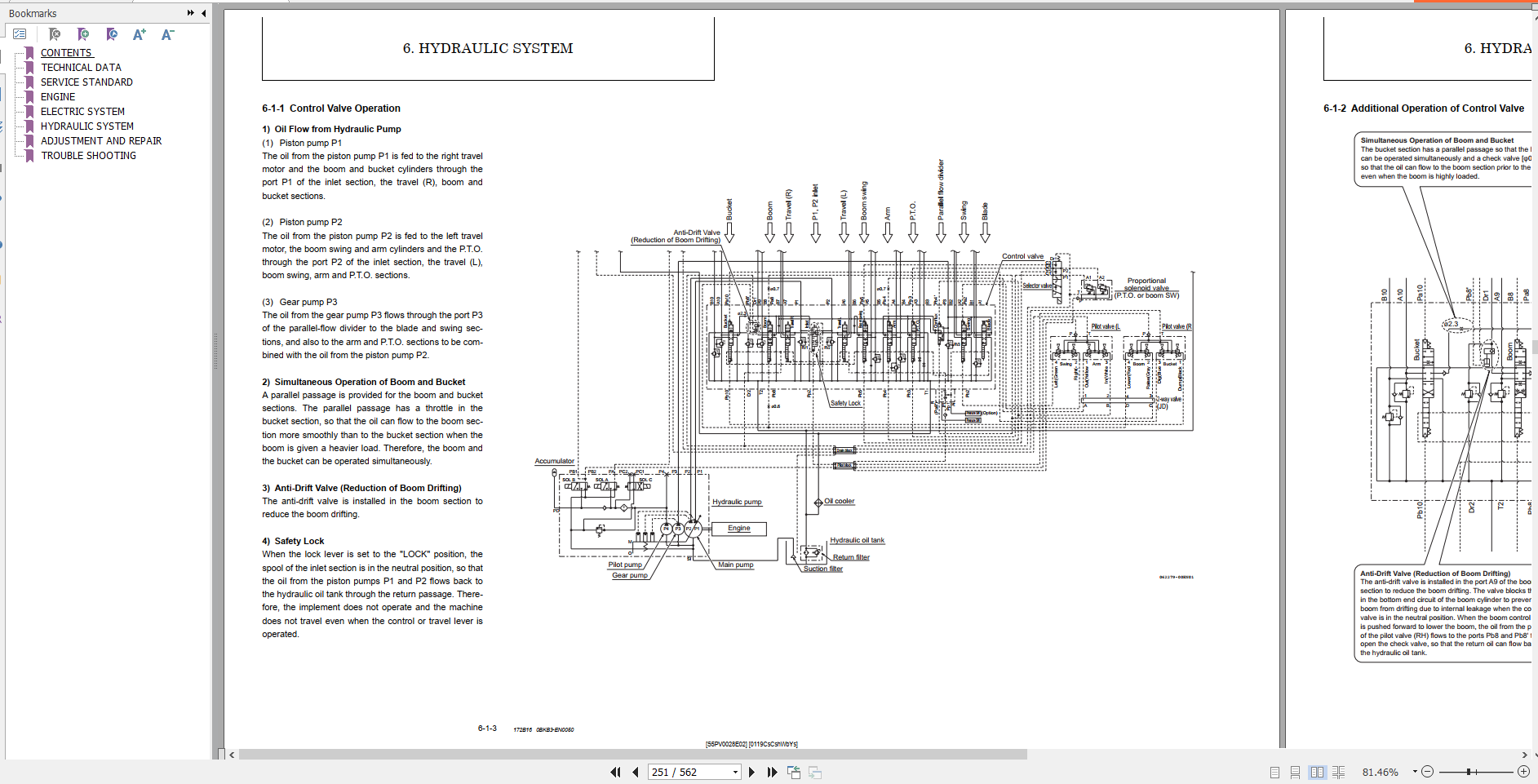1538x784 pixels.
Task: Click the delete bookmark icon
Action: [55, 34]
